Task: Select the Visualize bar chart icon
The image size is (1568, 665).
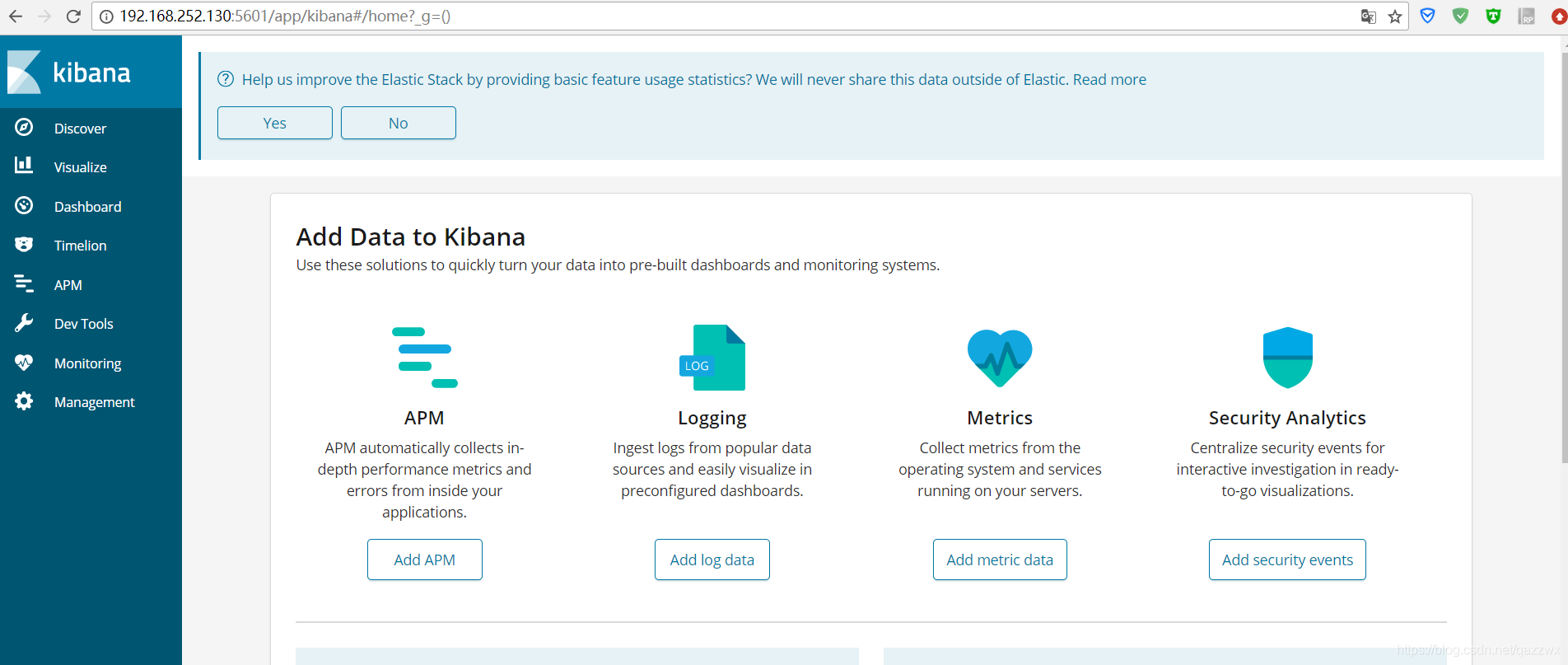Action: [24, 166]
